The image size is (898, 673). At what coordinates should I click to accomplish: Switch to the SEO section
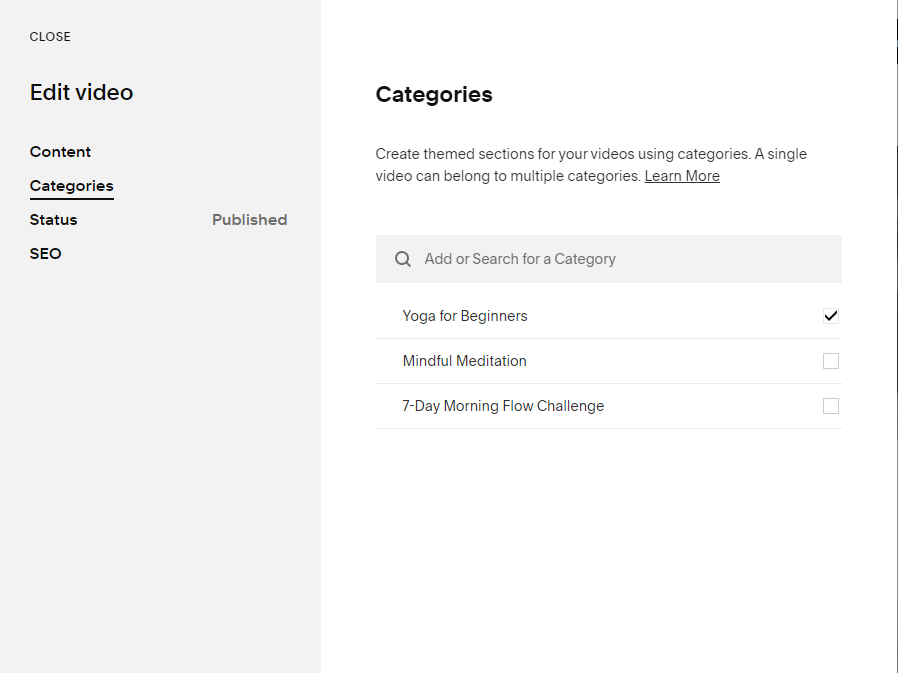46,254
